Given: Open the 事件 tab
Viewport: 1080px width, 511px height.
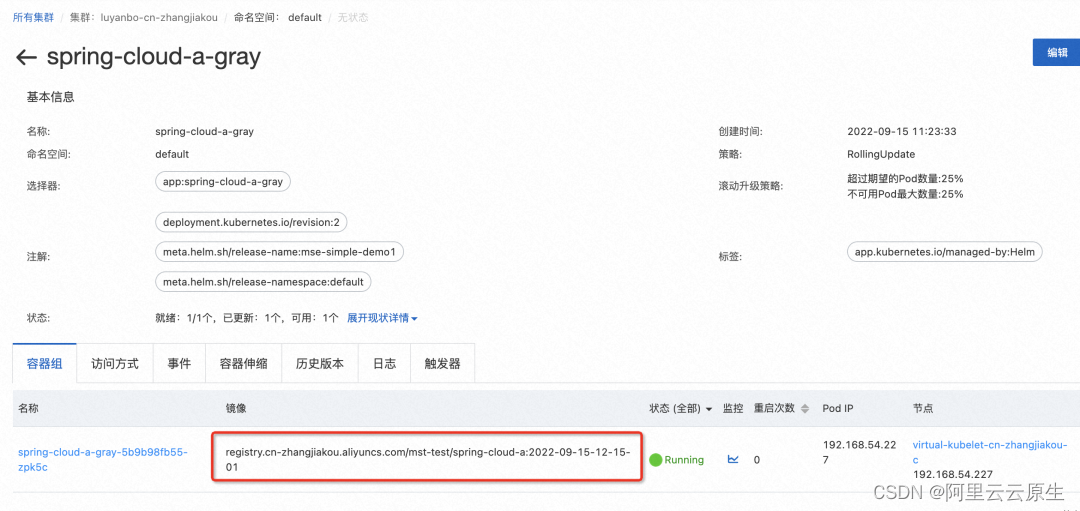Looking at the screenshot, I should pos(178,364).
